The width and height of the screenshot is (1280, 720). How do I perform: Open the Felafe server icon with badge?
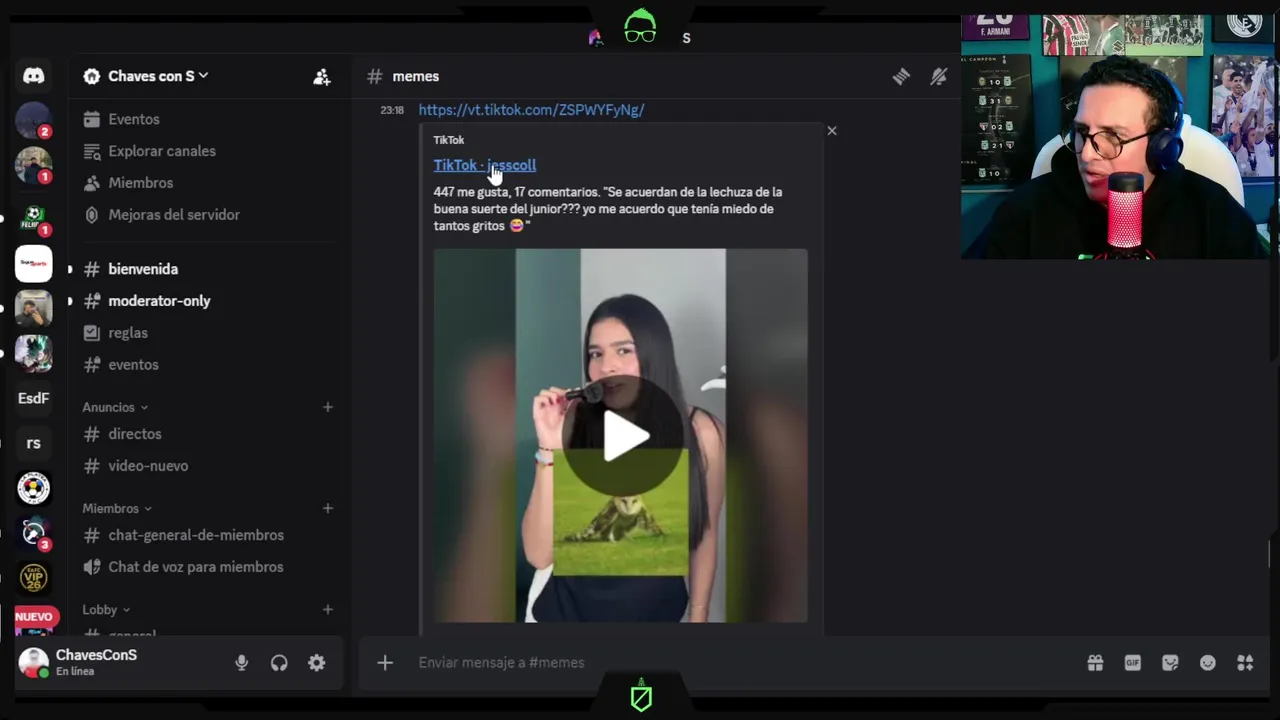coord(33,219)
